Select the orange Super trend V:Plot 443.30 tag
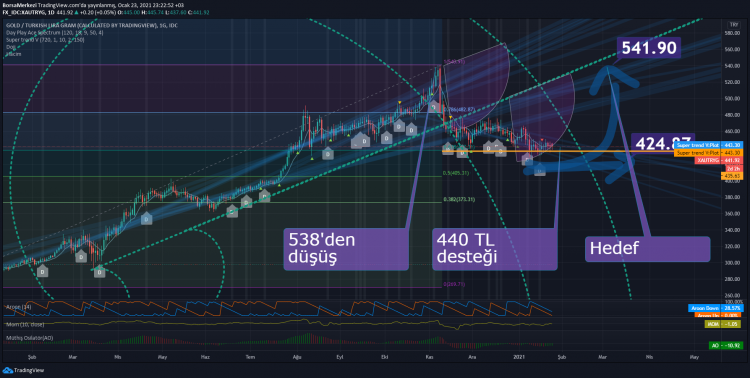Screen dimensions: 750x378 tap(708, 153)
